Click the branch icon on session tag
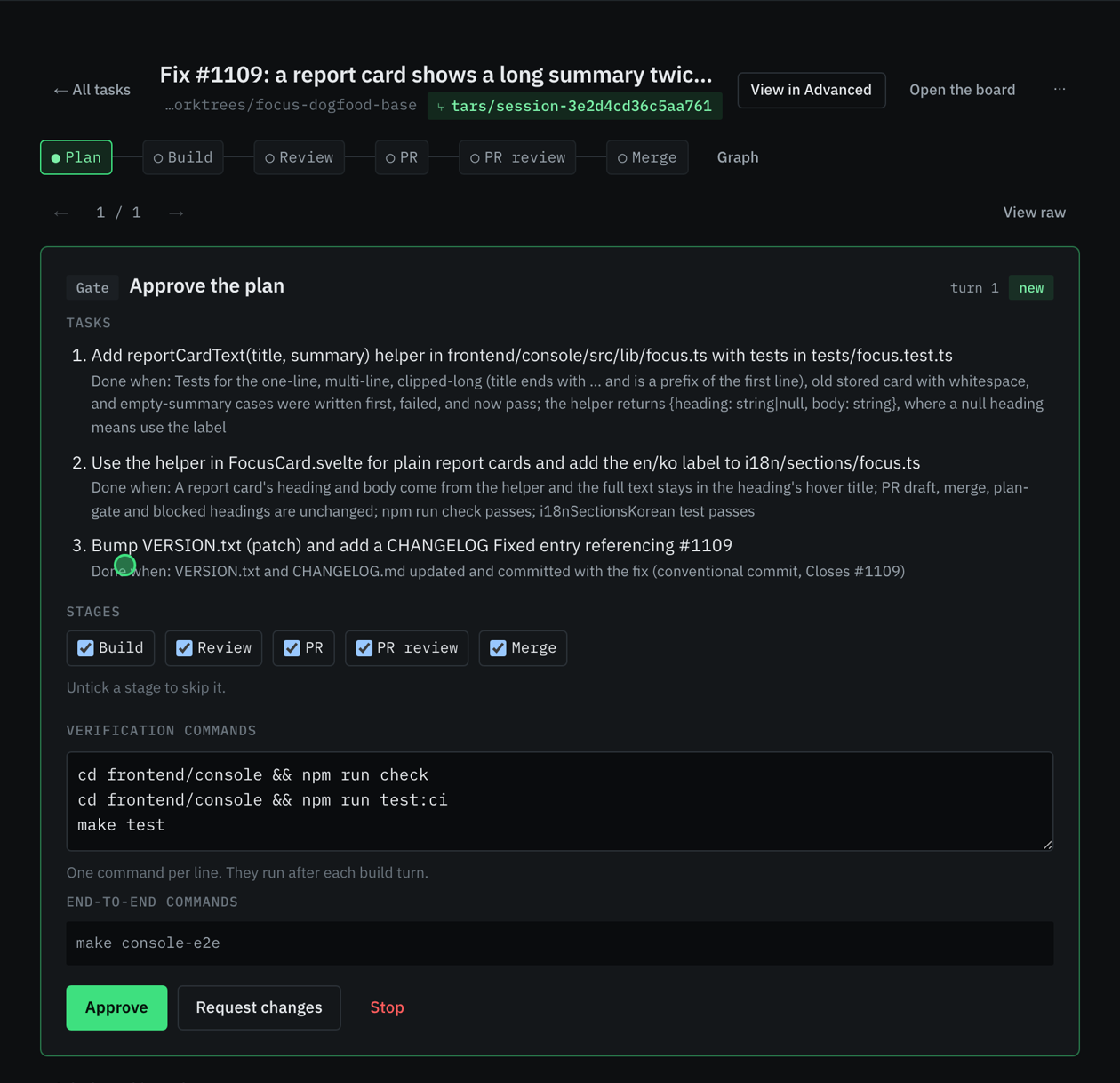 (441, 107)
